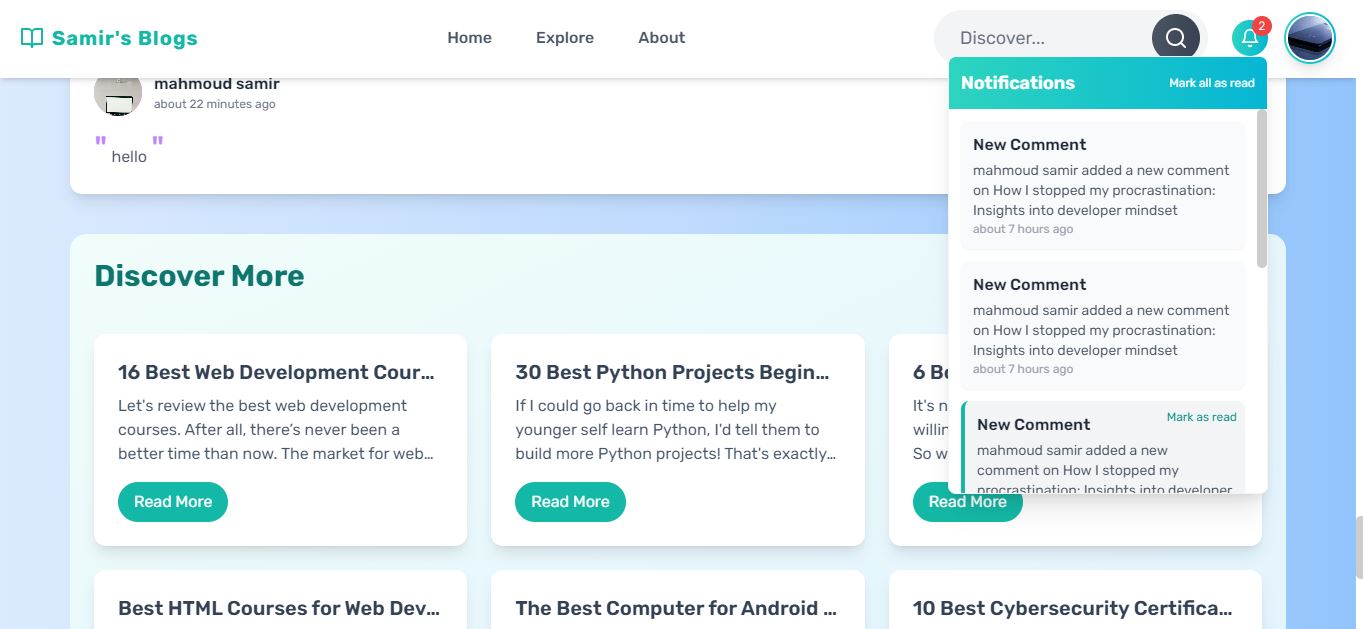Read More on 16 Best Web Development Courses

tap(173, 502)
